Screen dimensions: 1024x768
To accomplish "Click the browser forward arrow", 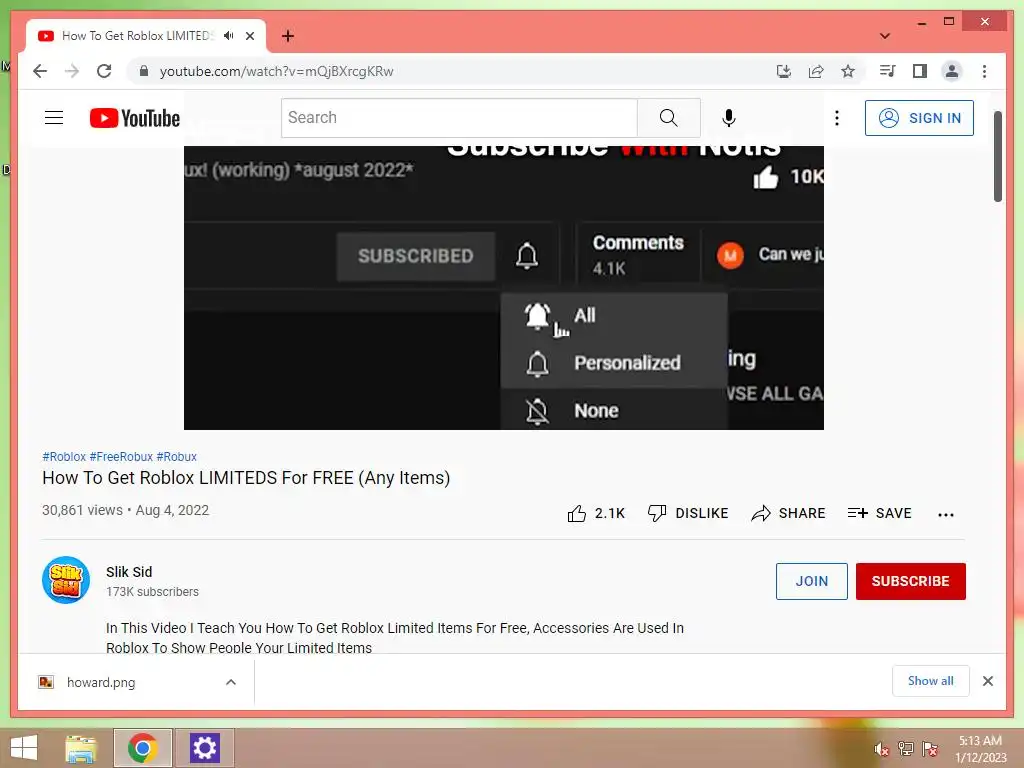I will tap(72, 71).
